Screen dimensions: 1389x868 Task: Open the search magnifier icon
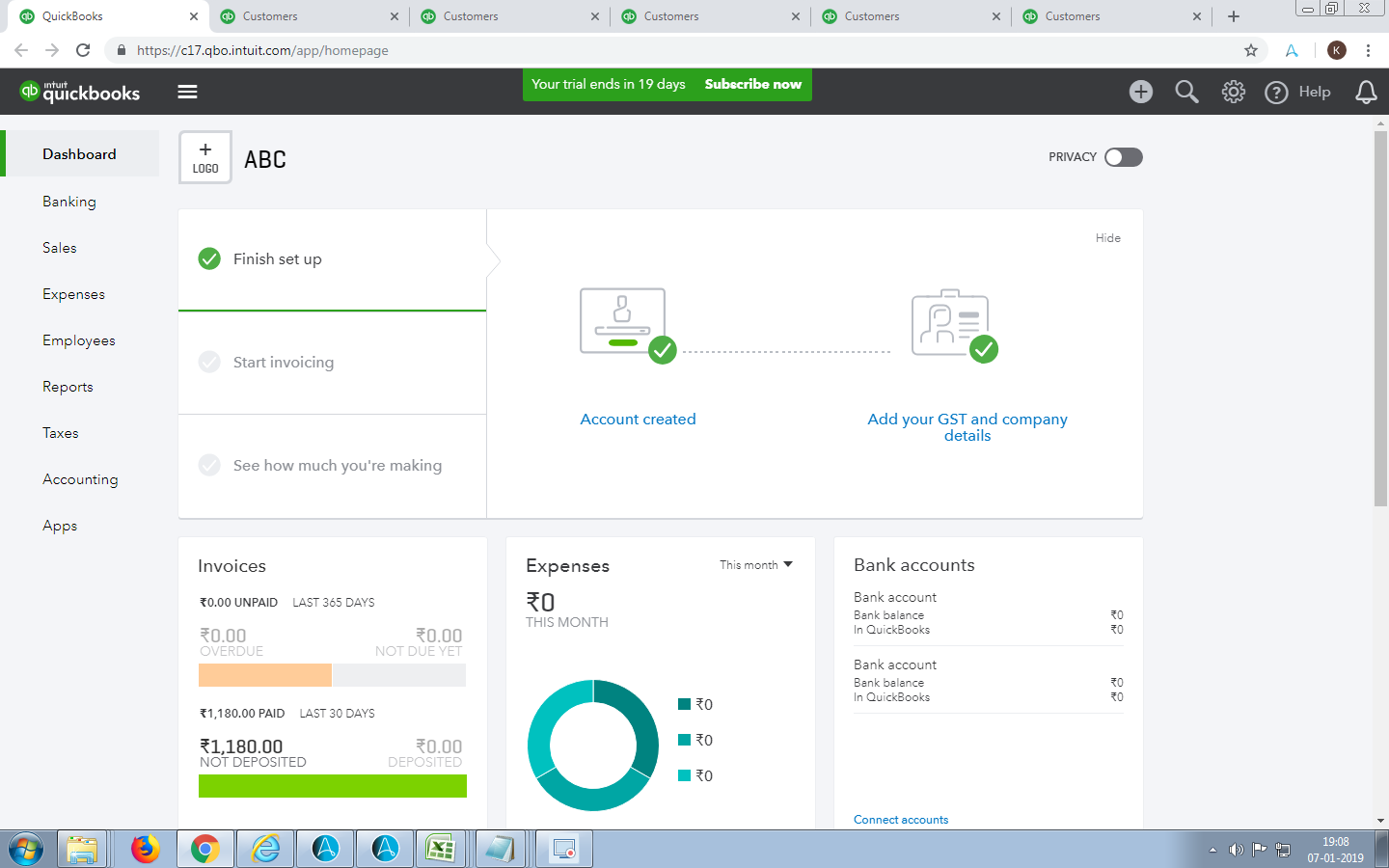1186,92
